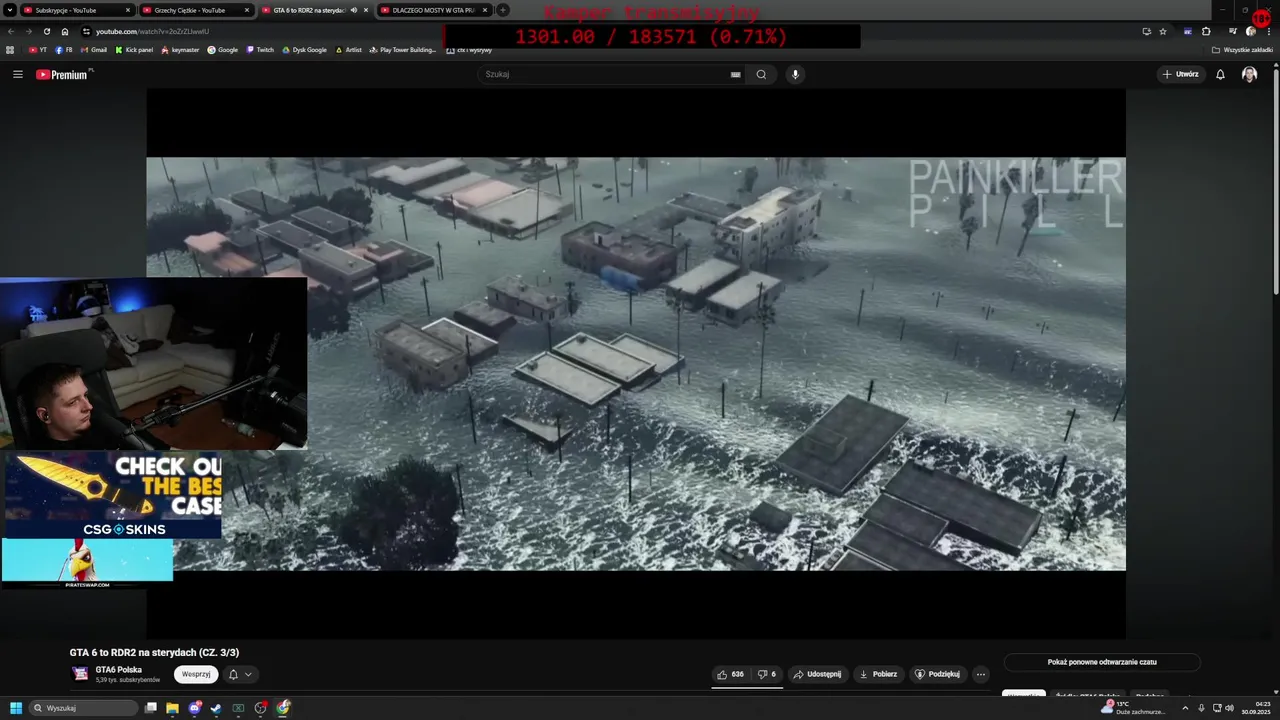The width and height of the screenshot is (1280, 720).
Task: Show hidden tray icons chevron
Action: pos(1185,708)
